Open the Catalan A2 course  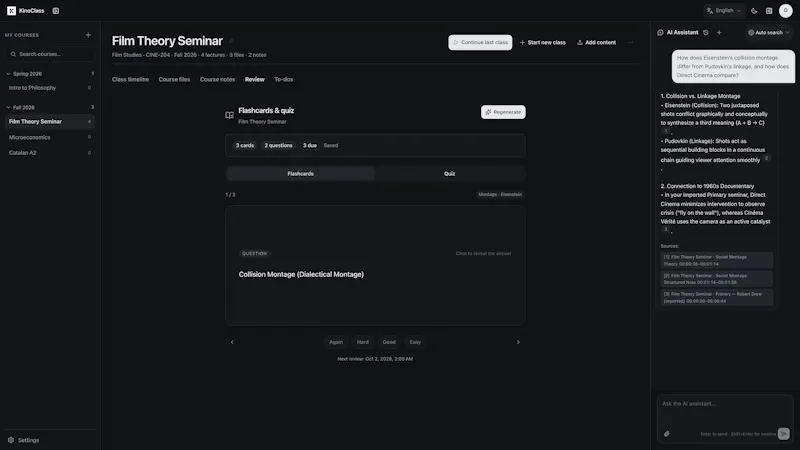click(x=49, y=153)
